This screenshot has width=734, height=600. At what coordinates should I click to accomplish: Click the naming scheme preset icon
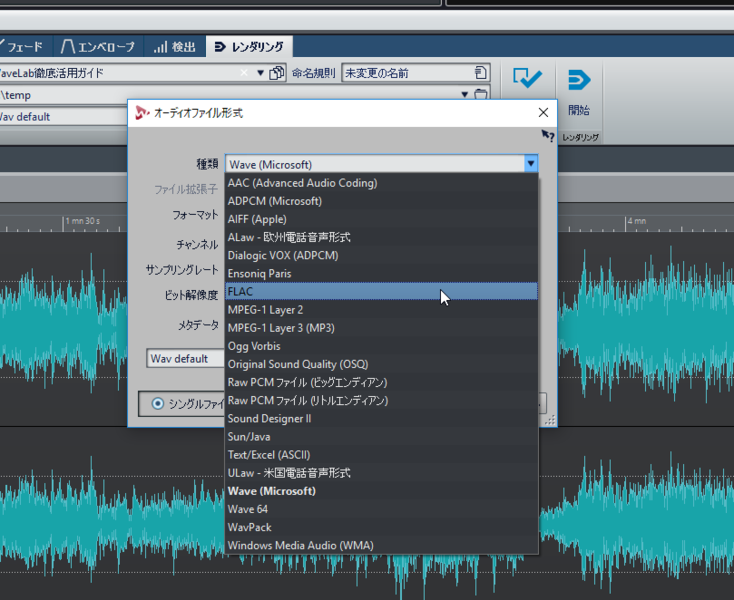coord(480,73)
